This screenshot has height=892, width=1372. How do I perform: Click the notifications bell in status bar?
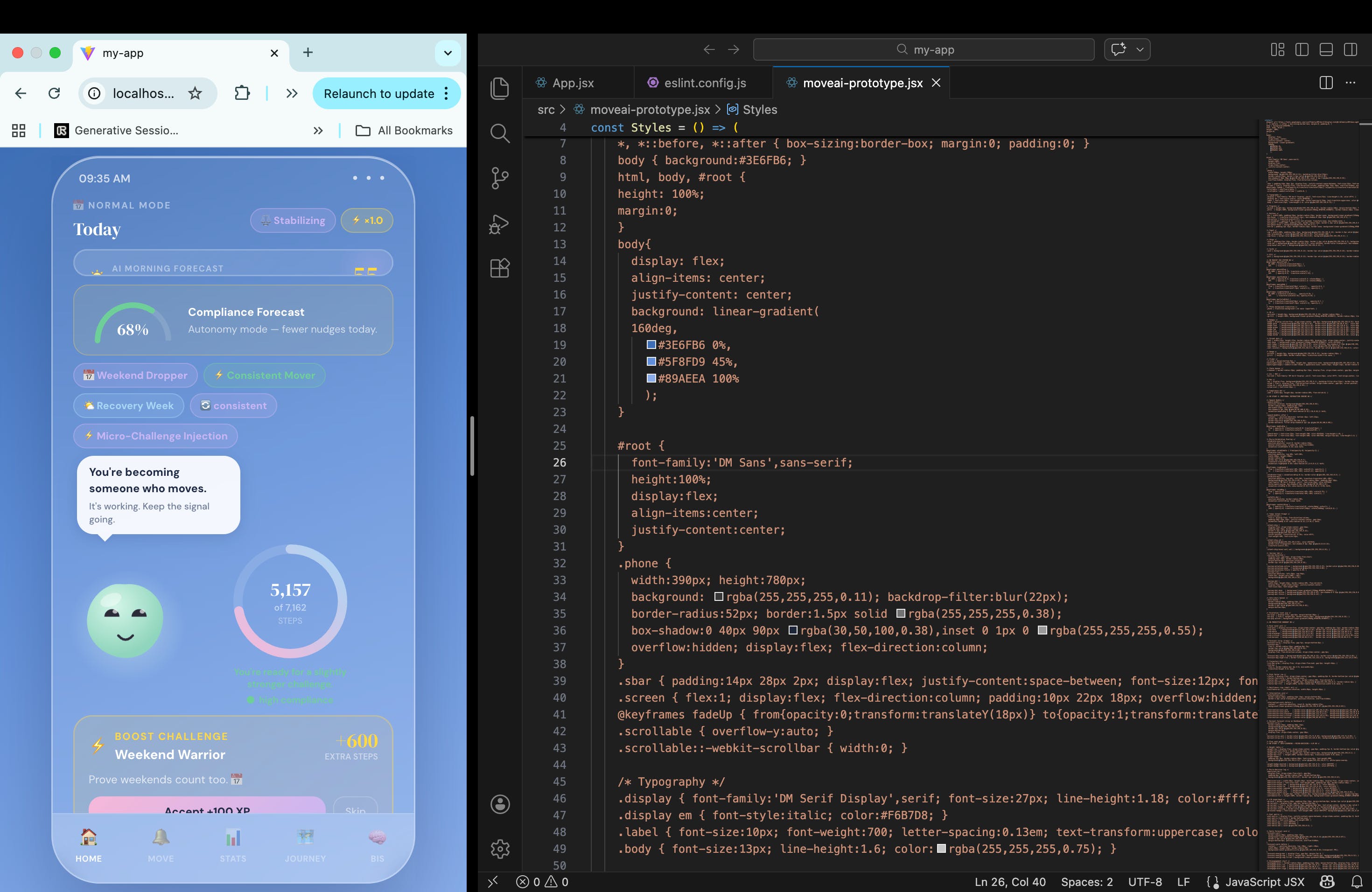pyautogui.click(x=1357, y=882)
